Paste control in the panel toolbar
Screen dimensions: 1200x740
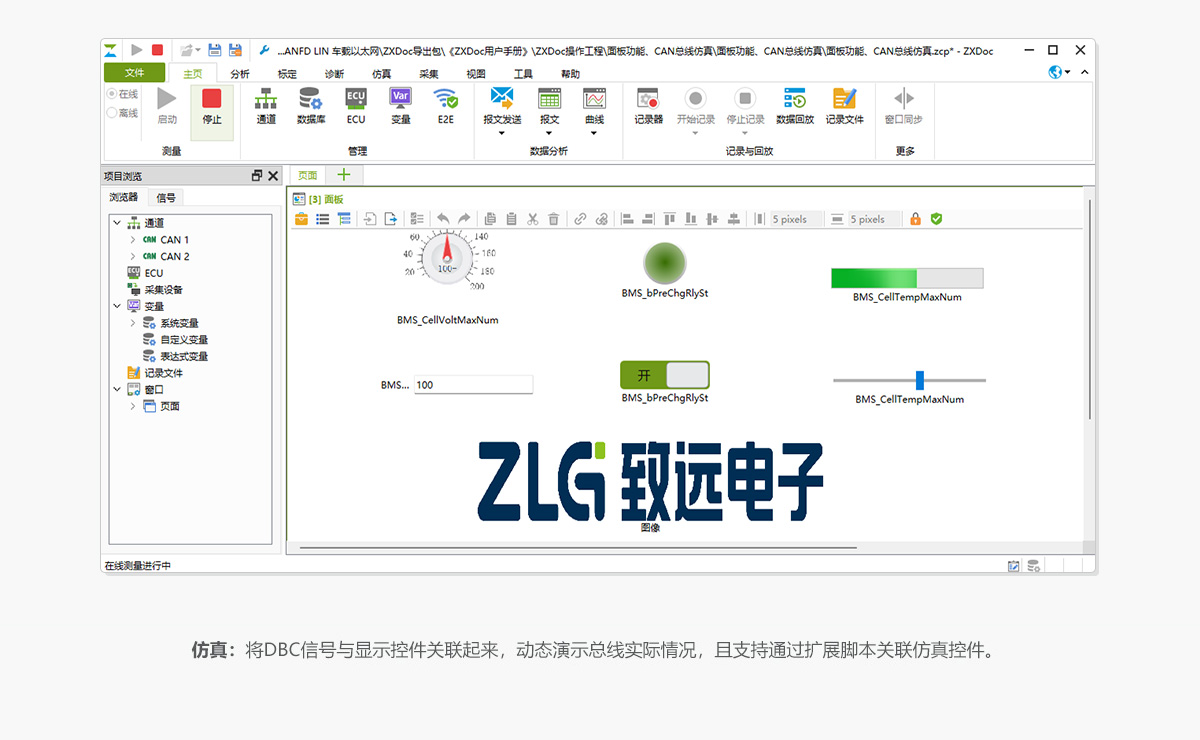pos(511,219)
